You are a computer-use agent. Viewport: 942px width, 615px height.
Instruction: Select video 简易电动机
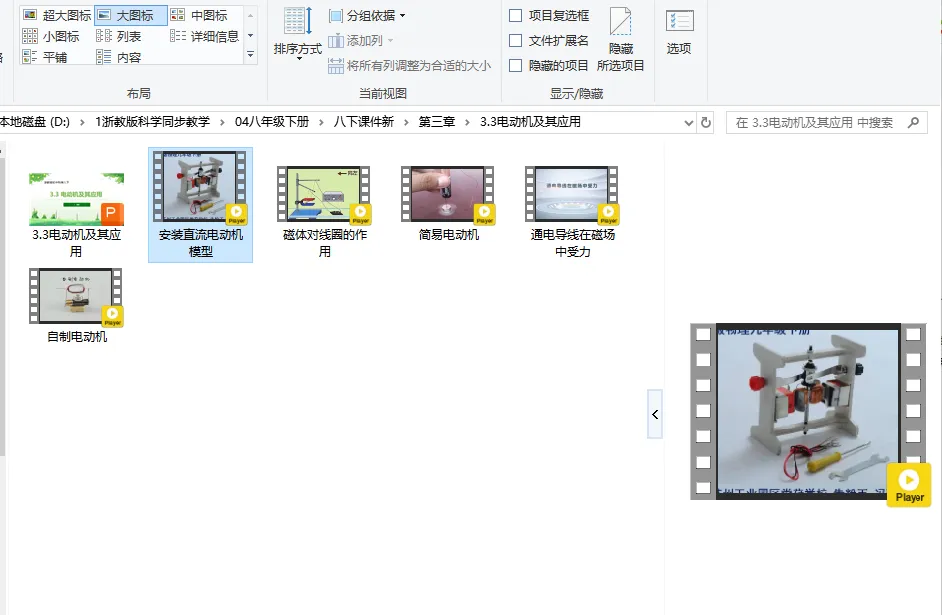point(449,203)
